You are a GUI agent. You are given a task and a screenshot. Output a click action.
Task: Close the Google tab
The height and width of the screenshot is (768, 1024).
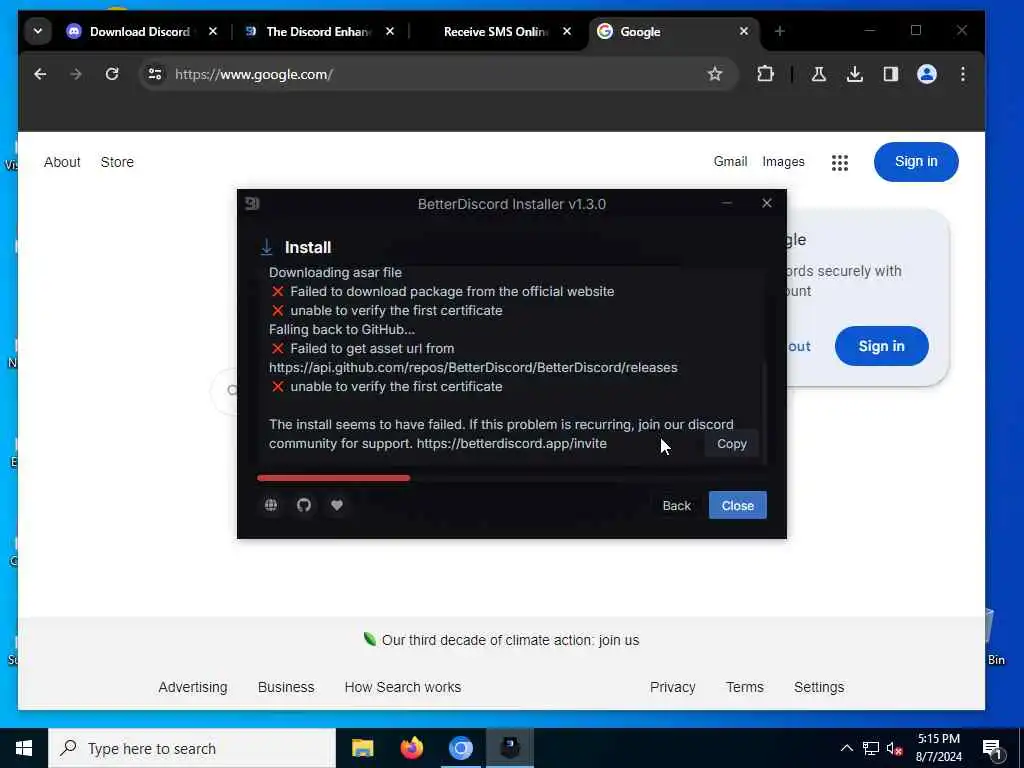744,31
